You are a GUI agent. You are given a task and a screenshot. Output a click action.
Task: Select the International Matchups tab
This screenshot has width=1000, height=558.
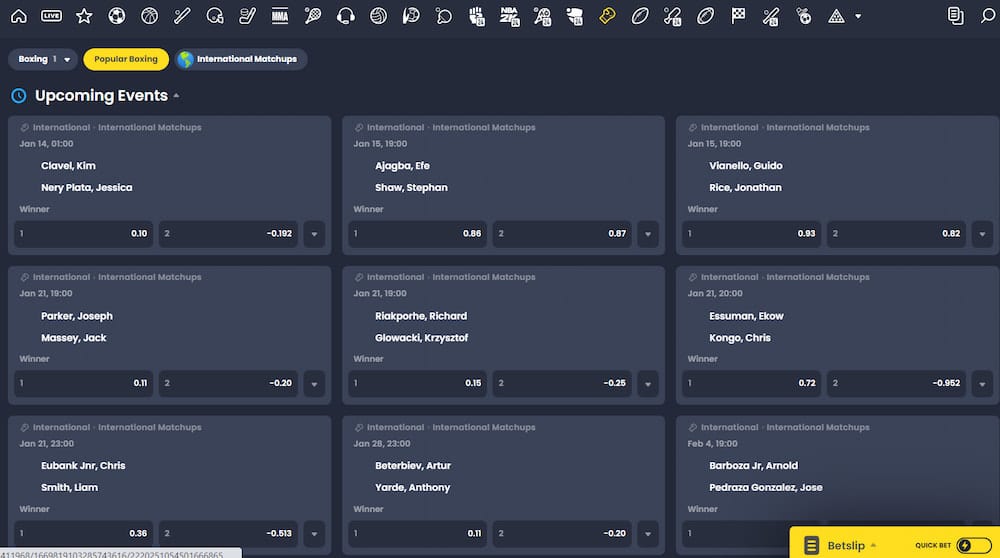pyautogui.click(x=240, y=59)
